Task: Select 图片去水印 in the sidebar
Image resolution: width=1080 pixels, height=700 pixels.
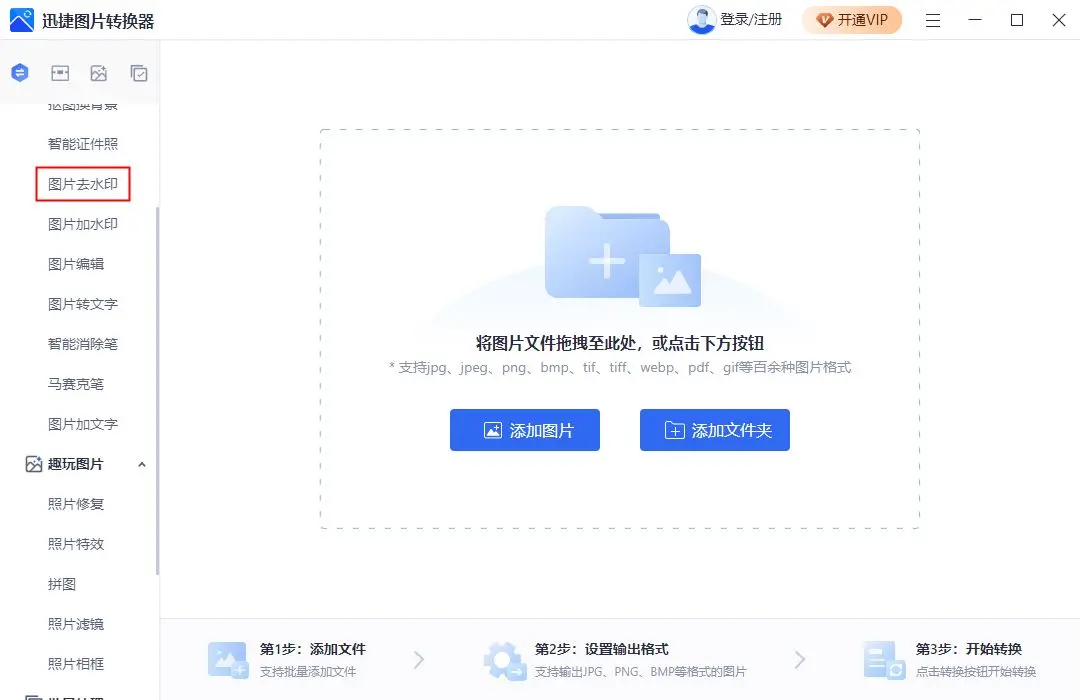Action: [83, 184]
